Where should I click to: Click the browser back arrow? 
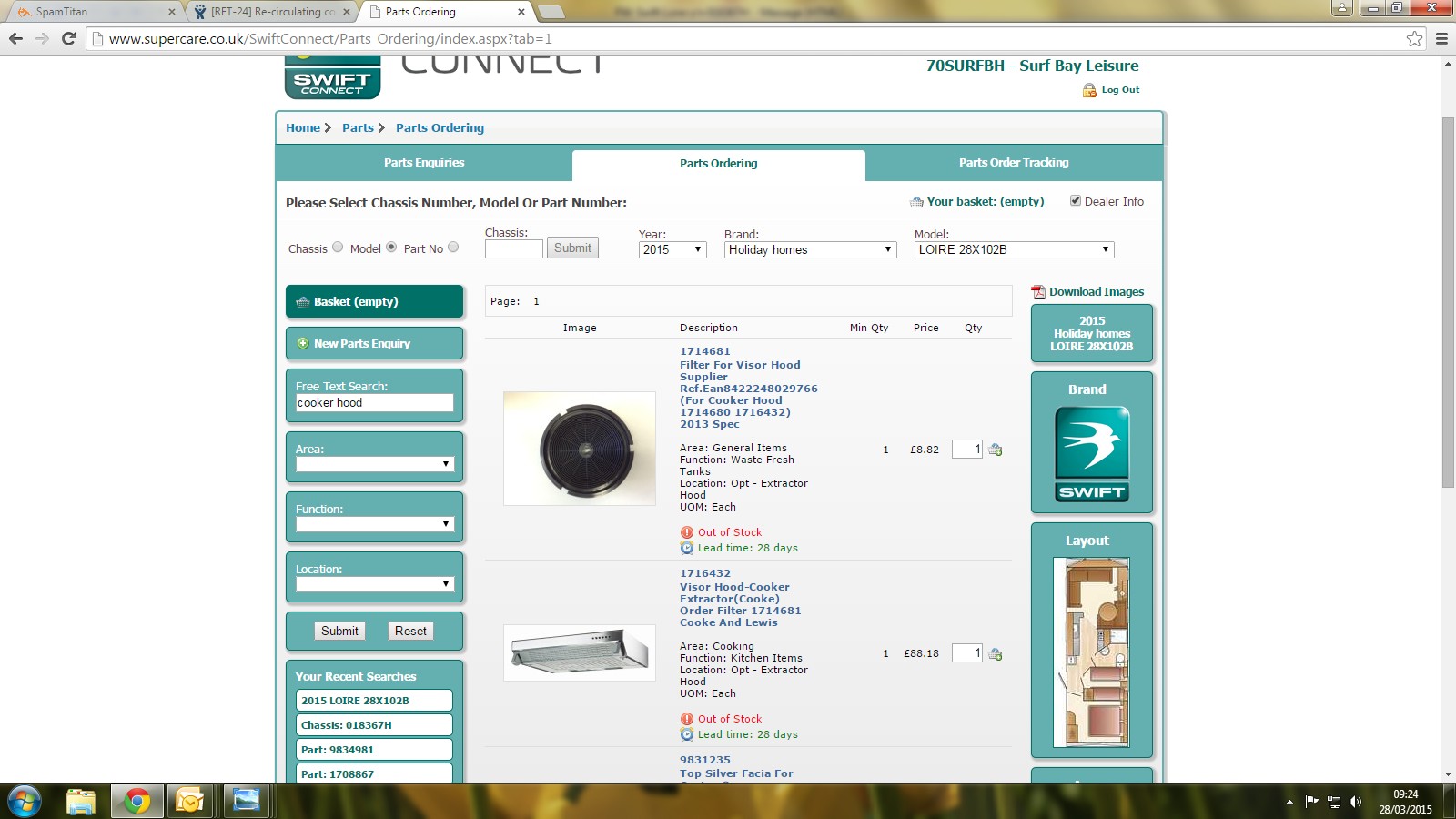tap(15, 38)
